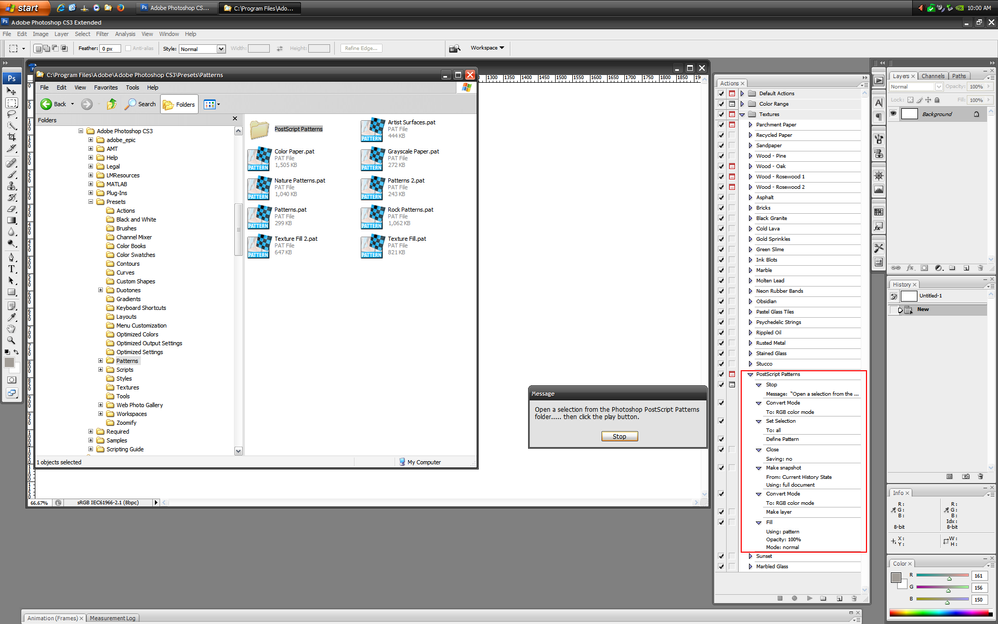Toggle the checkmark next to PostScript Patterns action

click(x=722, y=374)
